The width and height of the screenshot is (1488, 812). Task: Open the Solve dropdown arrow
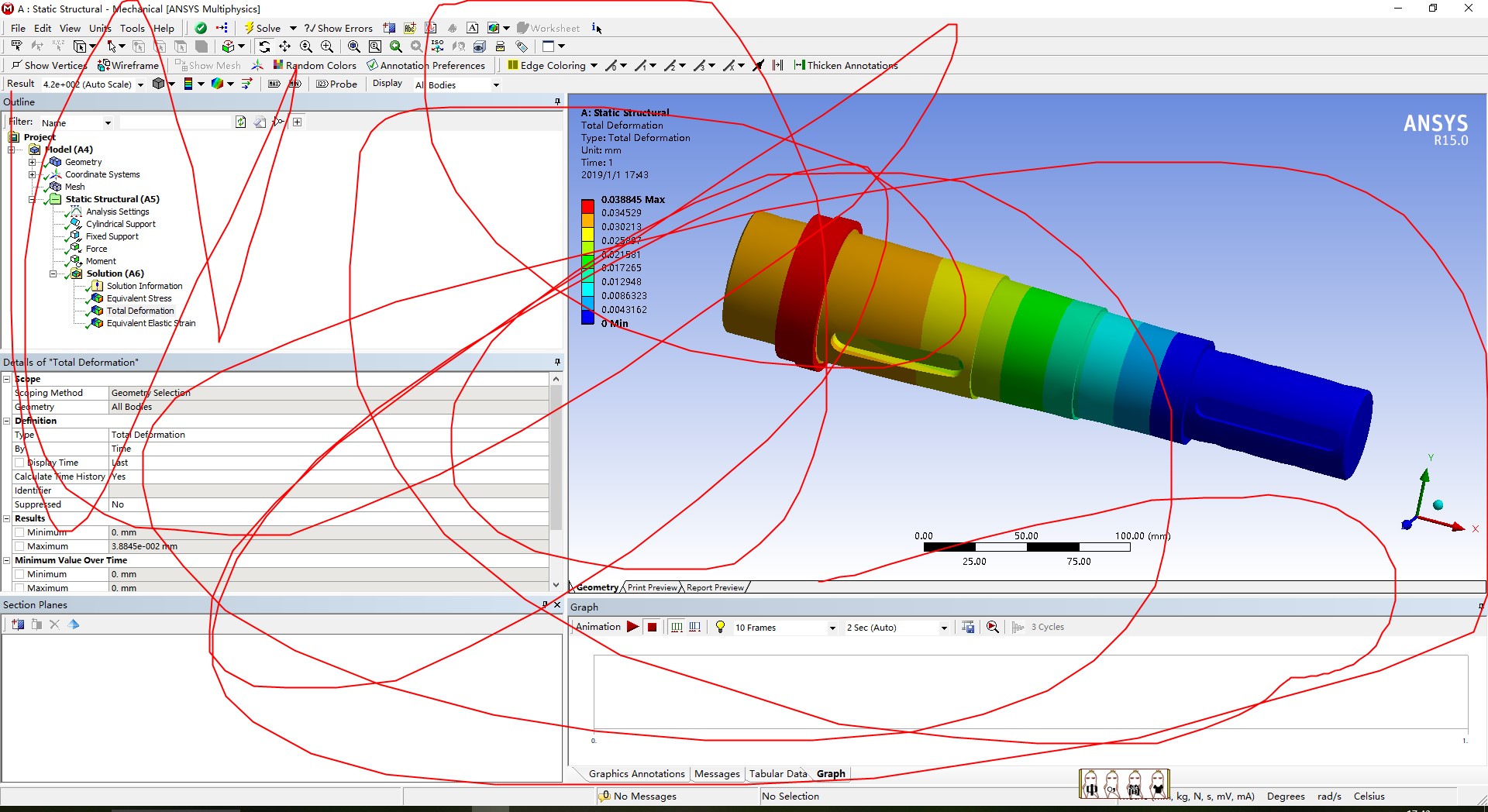[293, 28]
